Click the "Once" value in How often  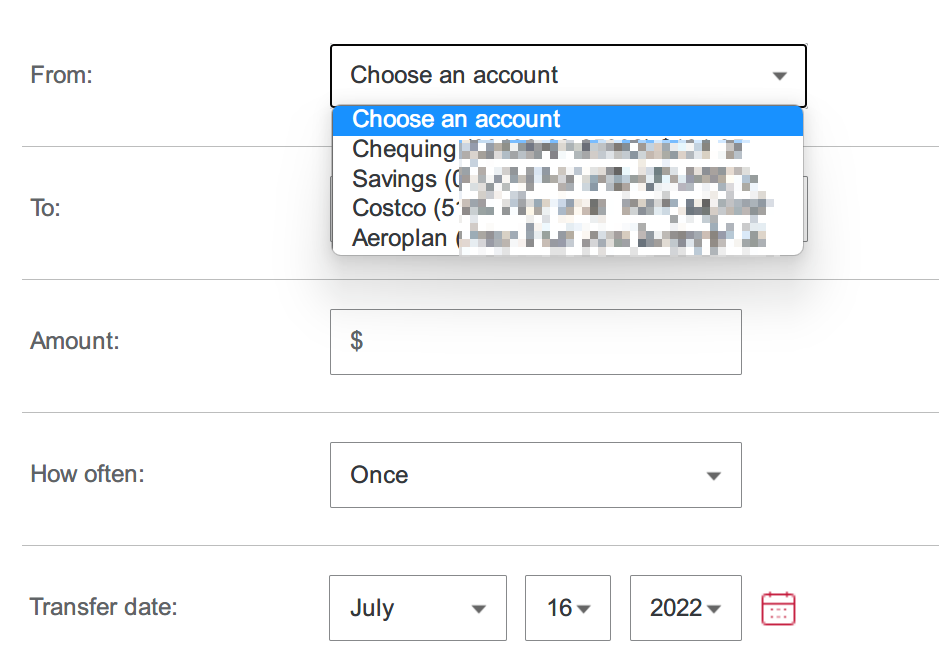coord(380,475)
